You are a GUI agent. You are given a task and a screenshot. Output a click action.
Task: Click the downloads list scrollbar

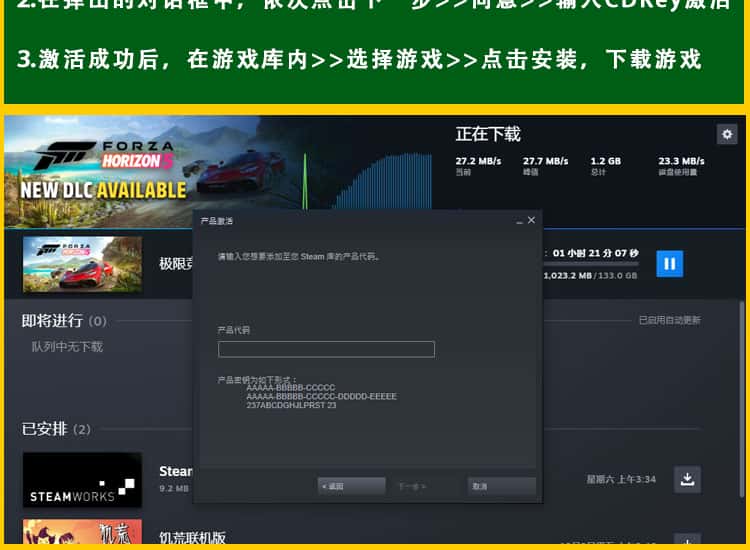point(742,399)
